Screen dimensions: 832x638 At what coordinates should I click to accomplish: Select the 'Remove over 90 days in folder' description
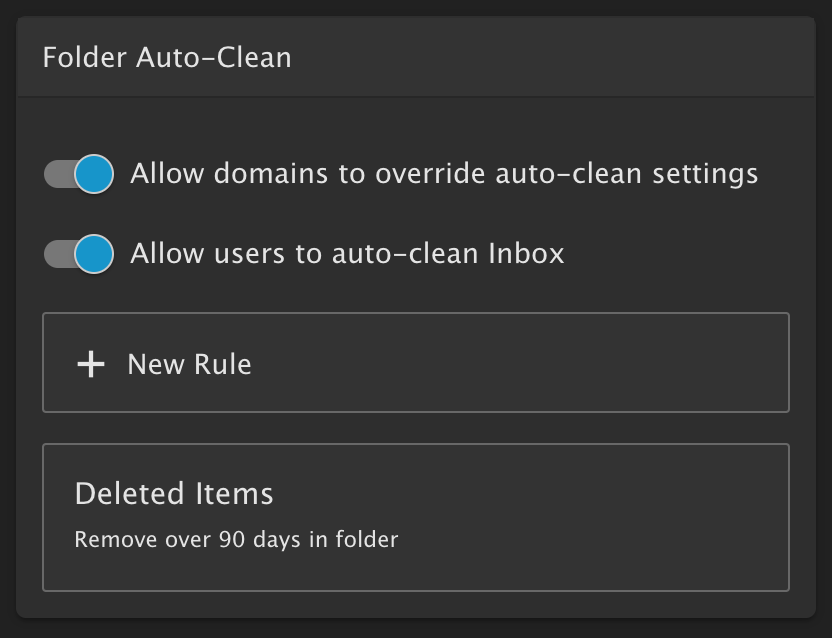pos(236,540)
